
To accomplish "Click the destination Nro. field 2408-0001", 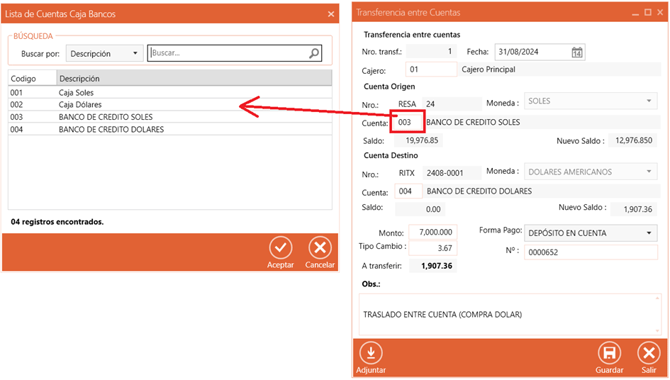I will tap(452, 173).
